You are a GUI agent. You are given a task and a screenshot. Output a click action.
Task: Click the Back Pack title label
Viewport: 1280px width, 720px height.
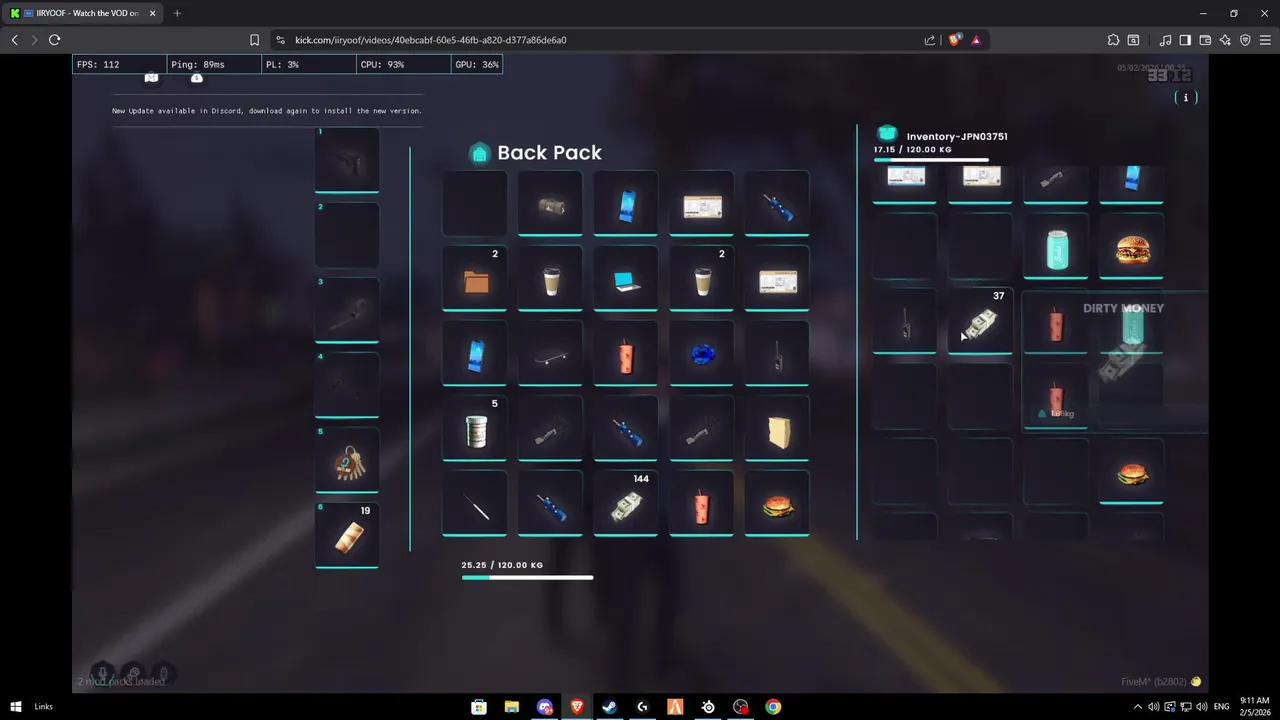click(549, 152)
